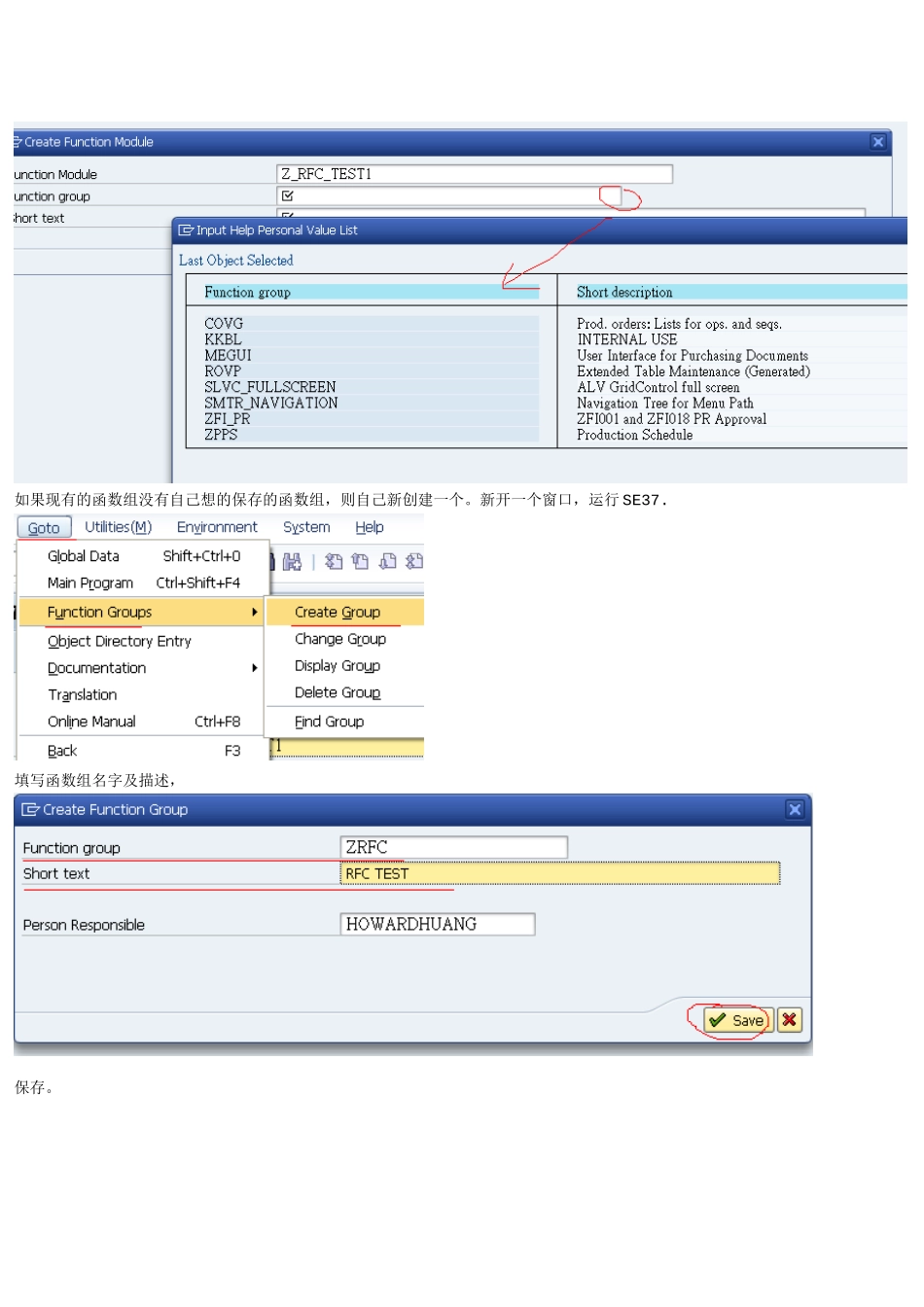Image resolution: width=924 pixels, height=1307 pixels.
Task: Expand the Documentation submenu
Action: point(142,668)
